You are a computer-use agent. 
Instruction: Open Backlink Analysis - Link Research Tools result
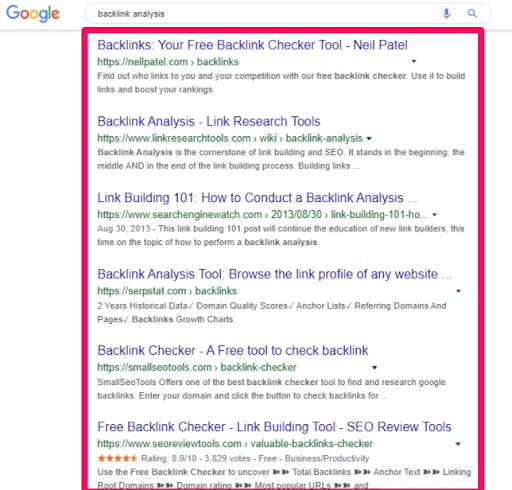coord(209,121)
